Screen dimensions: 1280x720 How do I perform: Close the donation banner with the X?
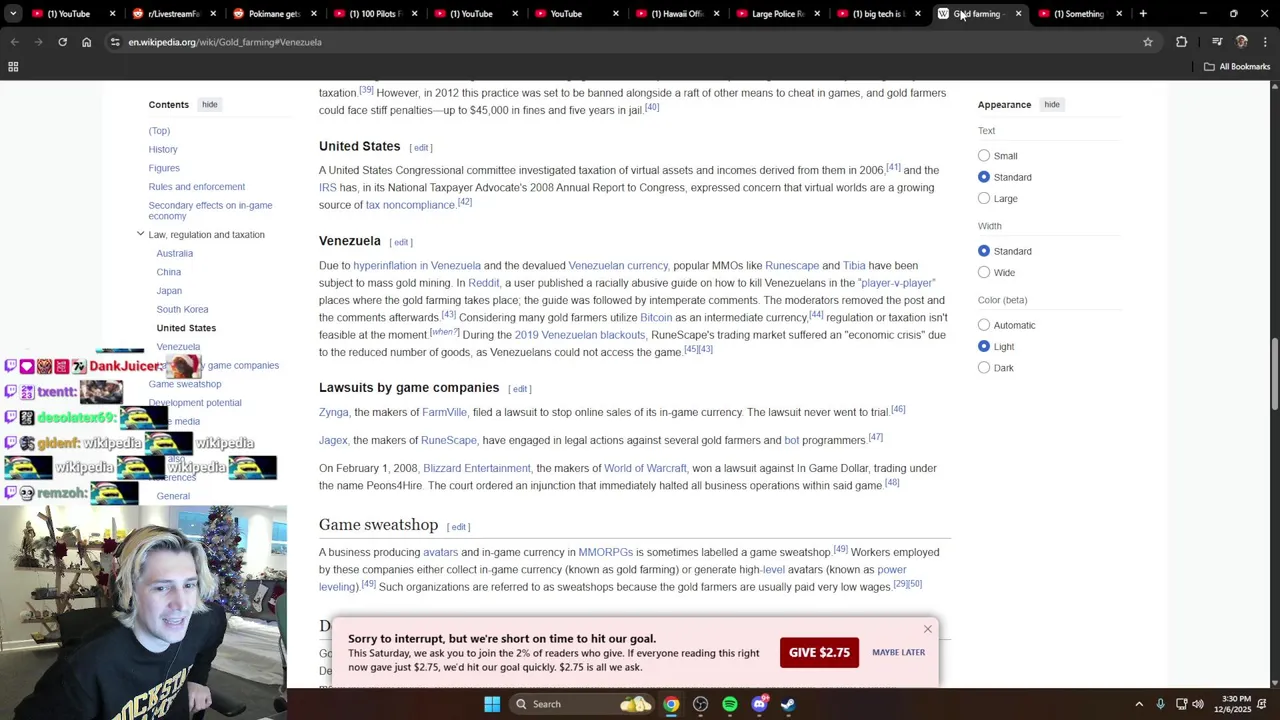click(928, 629)
